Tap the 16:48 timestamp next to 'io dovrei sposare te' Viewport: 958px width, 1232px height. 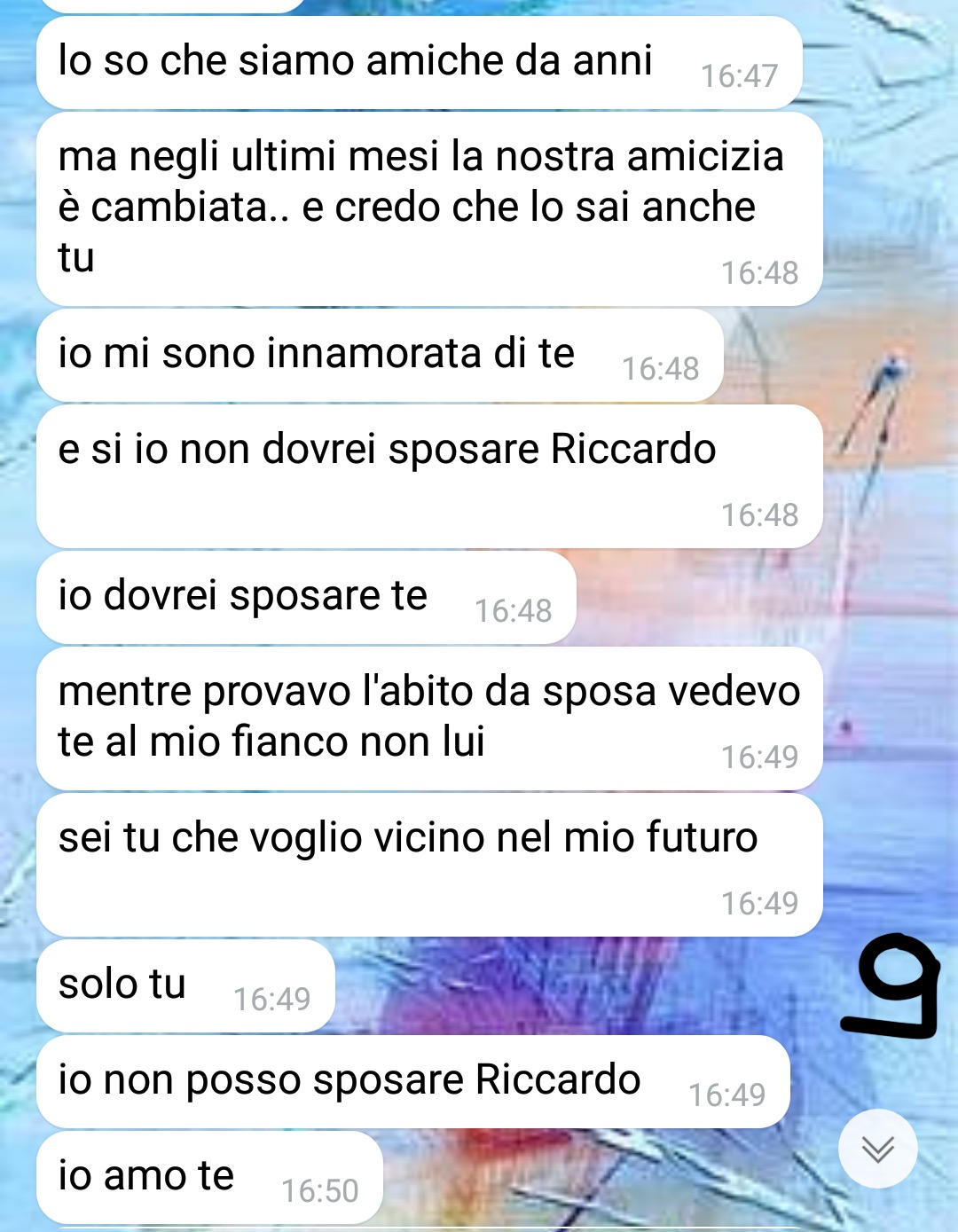[513, 611]
